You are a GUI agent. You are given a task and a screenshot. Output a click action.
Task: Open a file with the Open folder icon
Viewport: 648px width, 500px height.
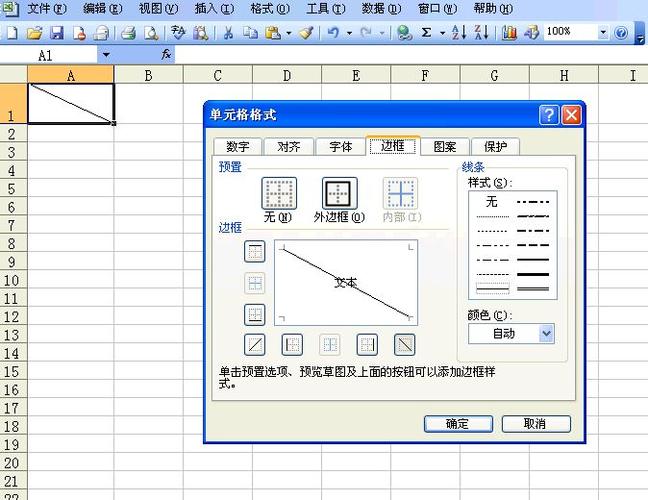tap(35, 33)
